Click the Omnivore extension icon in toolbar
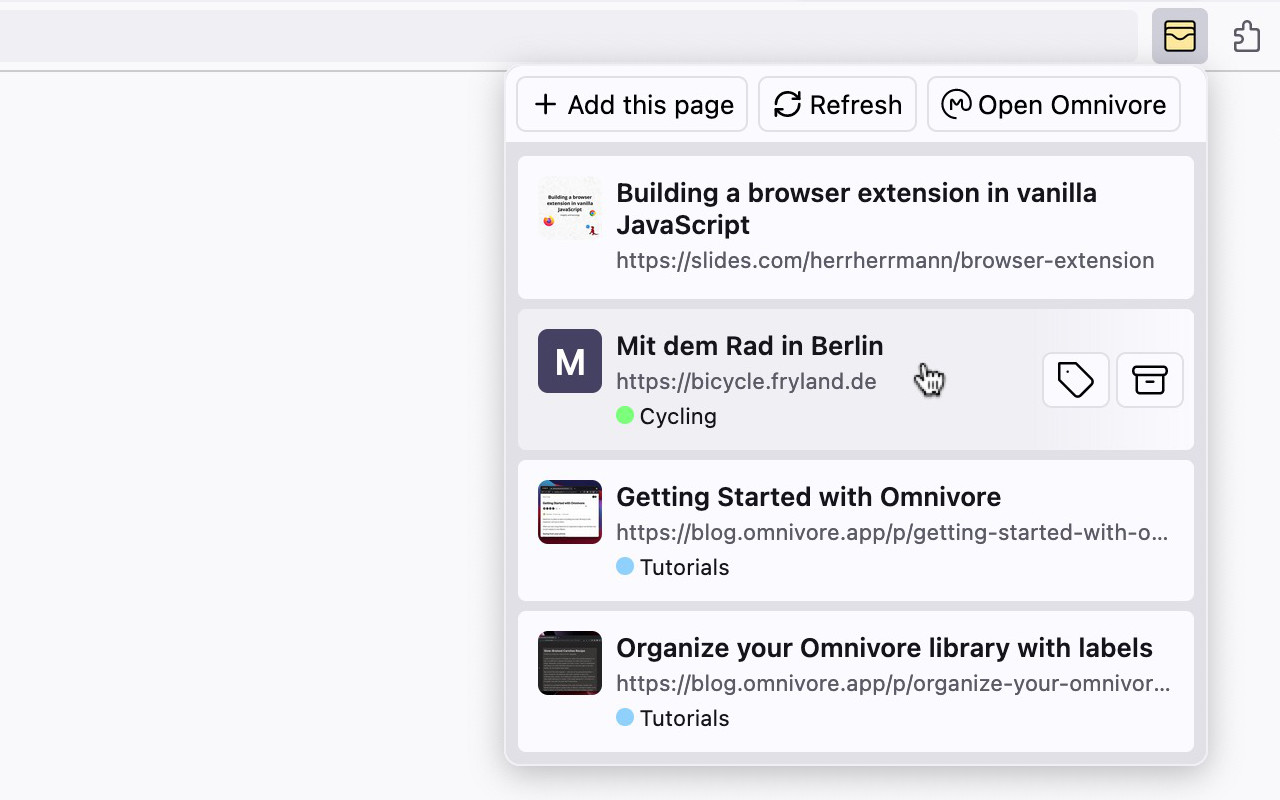Viewport: 1280px width, 800px height. 1179,36
